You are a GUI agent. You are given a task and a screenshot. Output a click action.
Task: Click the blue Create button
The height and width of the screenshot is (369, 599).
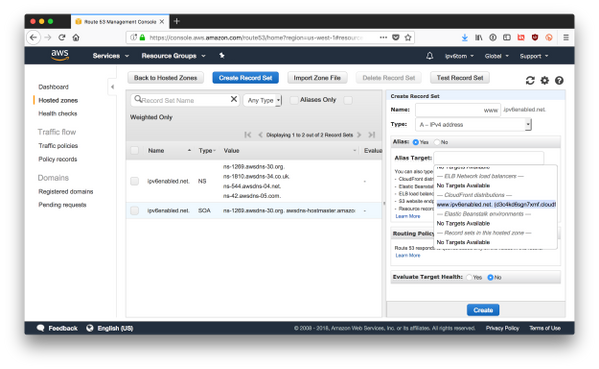pos(483,310)
